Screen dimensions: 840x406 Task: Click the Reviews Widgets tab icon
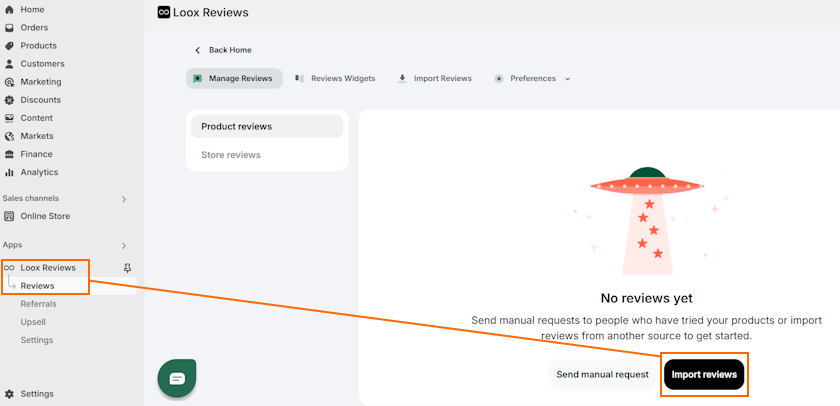(299, 79)
